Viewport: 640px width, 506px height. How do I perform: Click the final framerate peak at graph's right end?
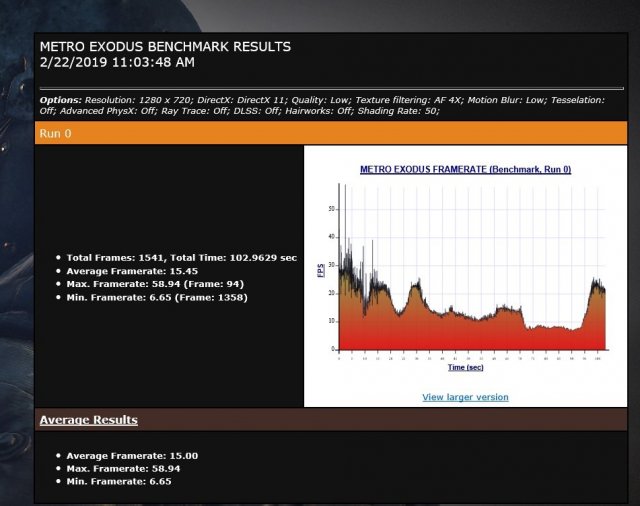coord(598,282)
